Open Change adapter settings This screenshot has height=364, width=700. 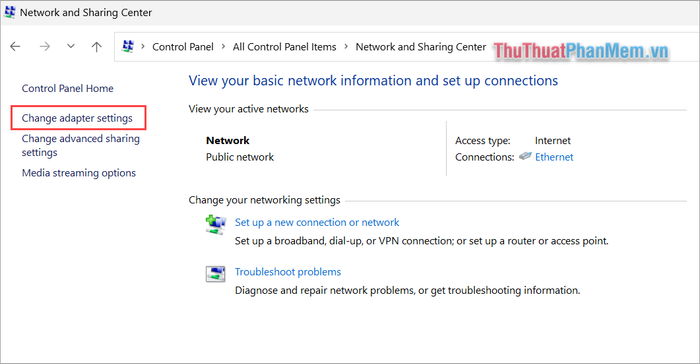click(77, 118)
